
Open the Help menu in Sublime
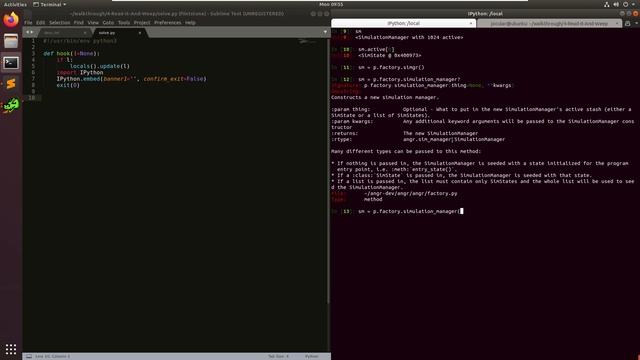[x=190, y=22]
